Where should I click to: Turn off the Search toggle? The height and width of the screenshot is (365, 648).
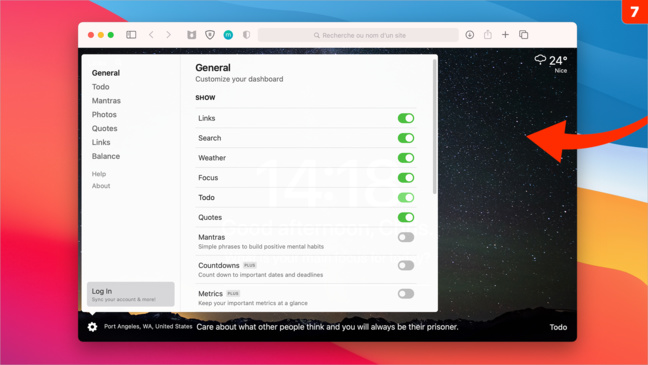tap(406, 138)
